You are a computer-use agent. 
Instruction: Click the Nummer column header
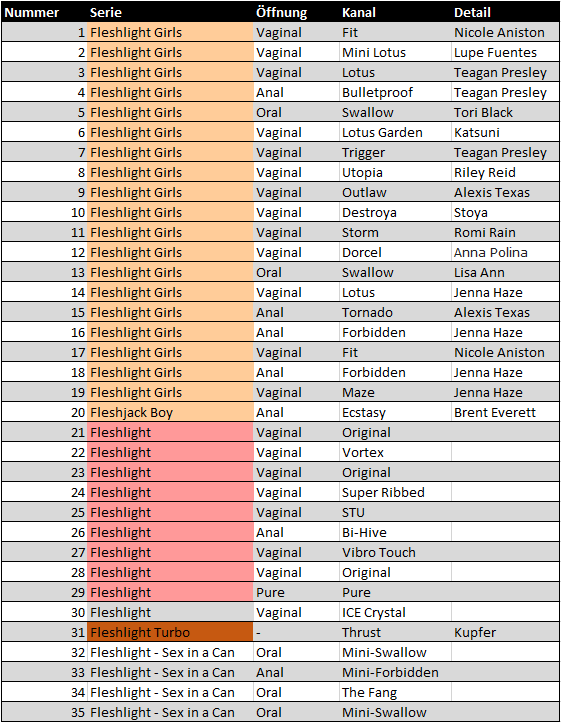click(44, 12)
